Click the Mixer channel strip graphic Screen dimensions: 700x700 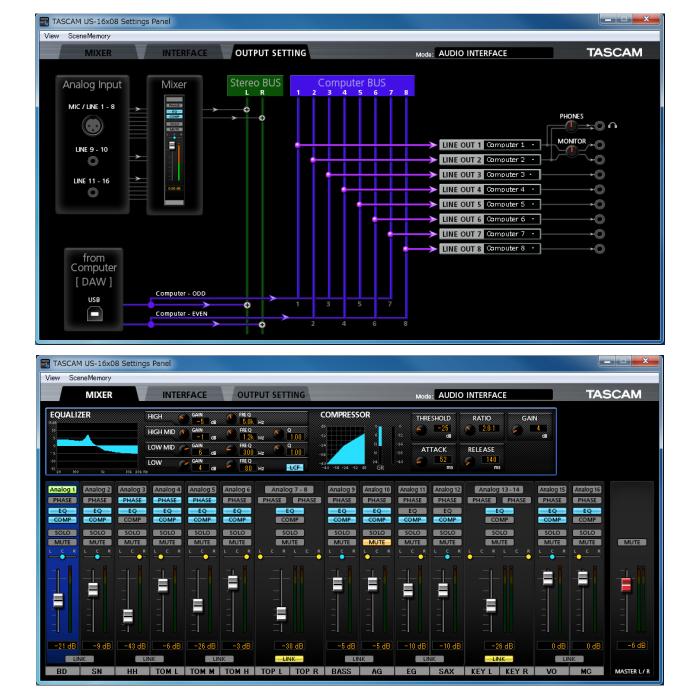(x=174, y=150)
